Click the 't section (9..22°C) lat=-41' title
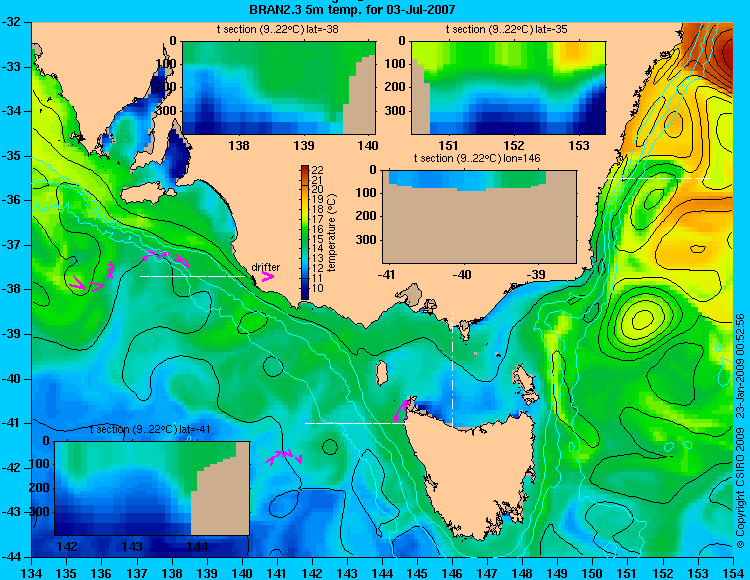Viewport: 750px width, 580px height. (150, 429)
